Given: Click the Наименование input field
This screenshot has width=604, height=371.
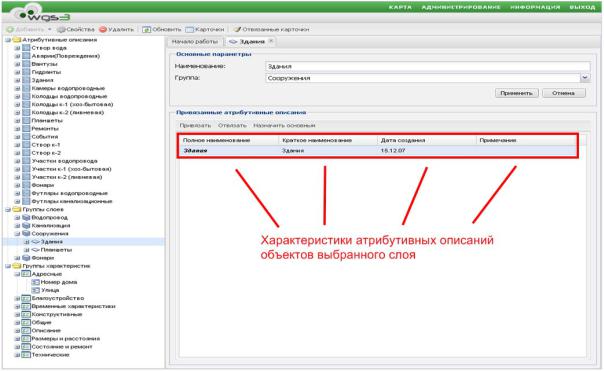Looking at the screenshot, I should point(428,66).
